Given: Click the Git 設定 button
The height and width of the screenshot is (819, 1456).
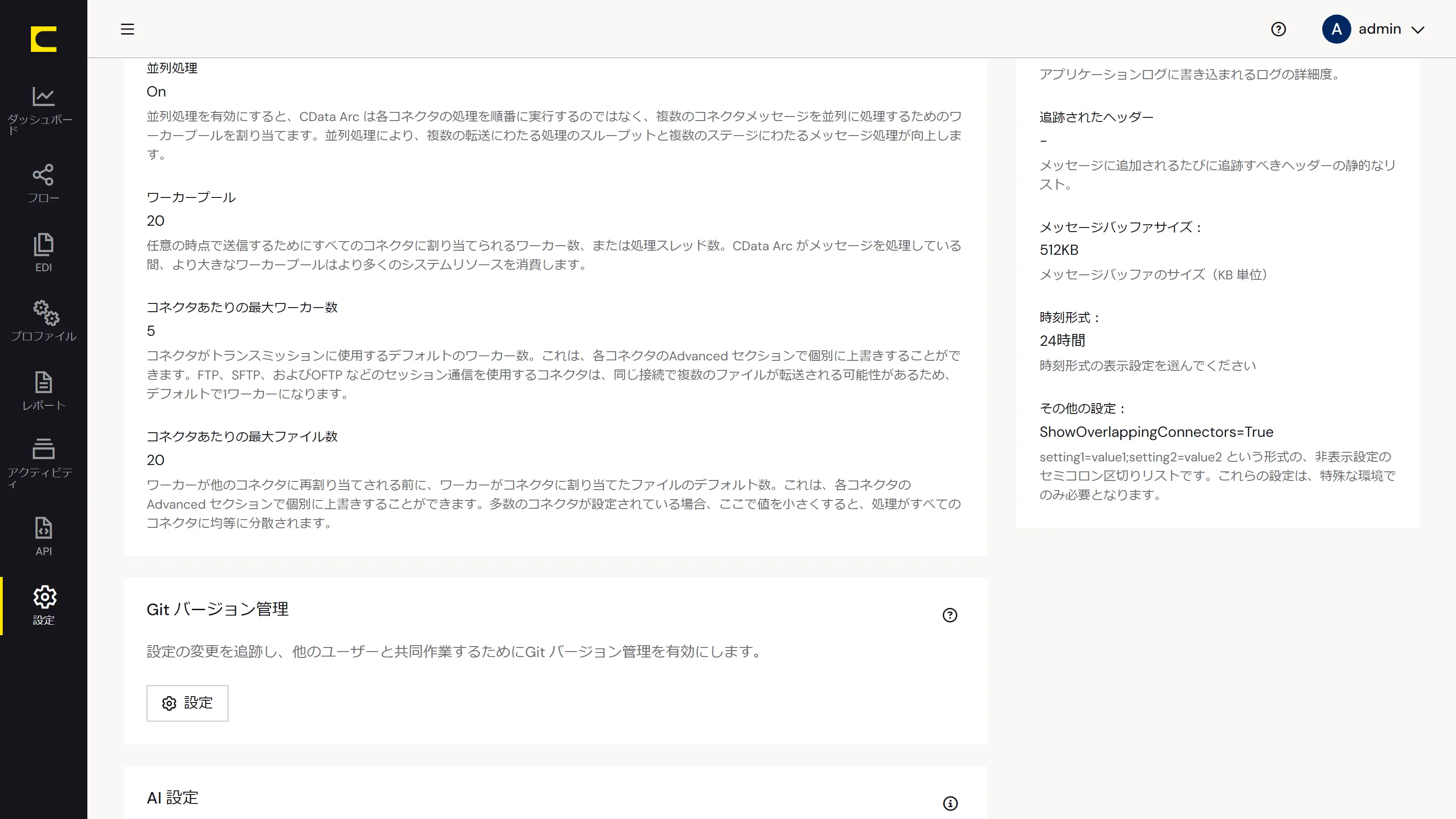Looking at the screenshot, I should tap(187, 703).
